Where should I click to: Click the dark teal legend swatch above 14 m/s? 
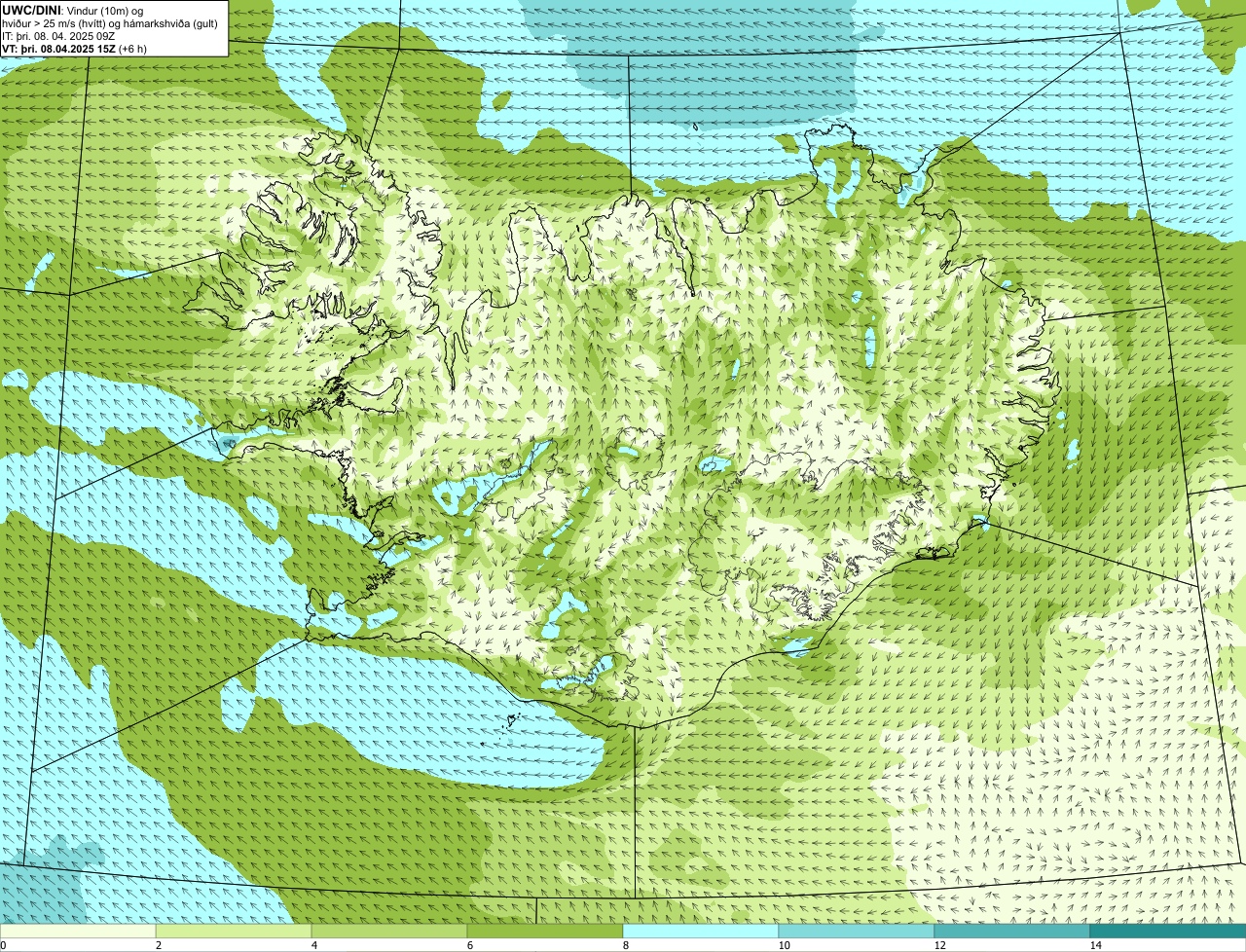pyautogui.click(x=1168, y=932)
